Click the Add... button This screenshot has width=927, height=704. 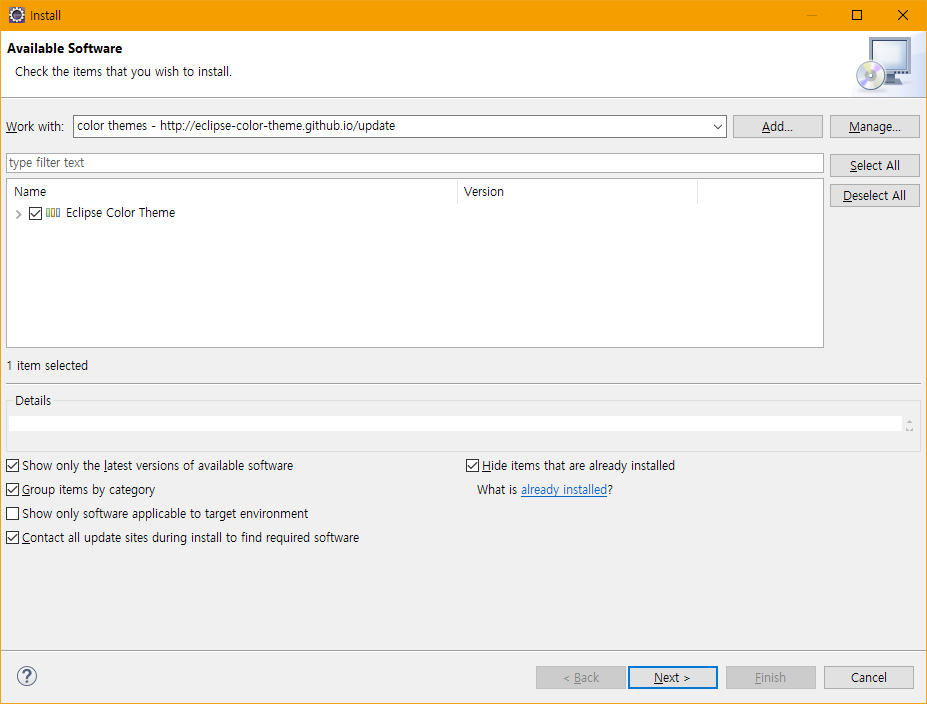[x=777, y=126]
